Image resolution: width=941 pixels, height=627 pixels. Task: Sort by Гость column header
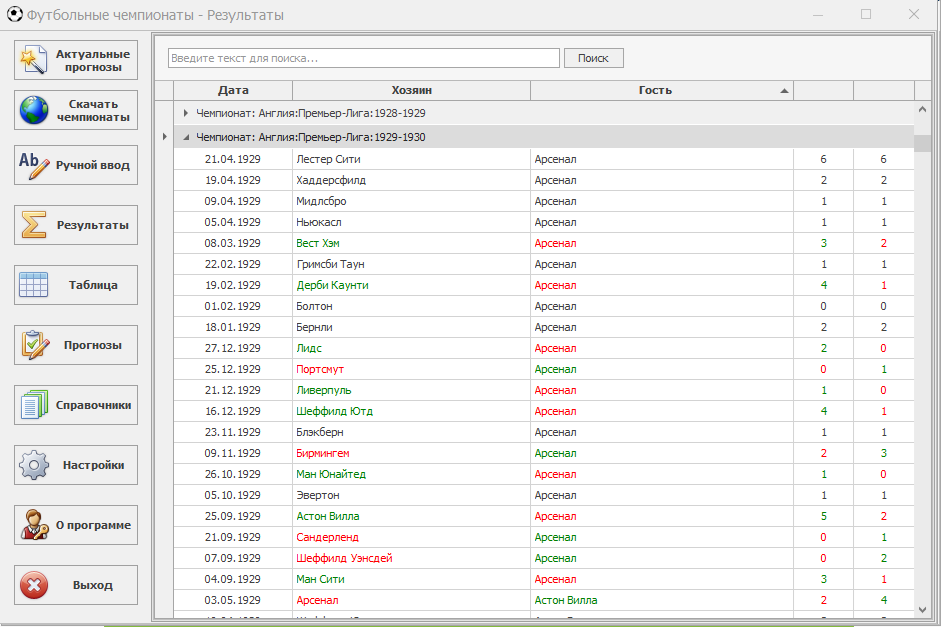662,91
